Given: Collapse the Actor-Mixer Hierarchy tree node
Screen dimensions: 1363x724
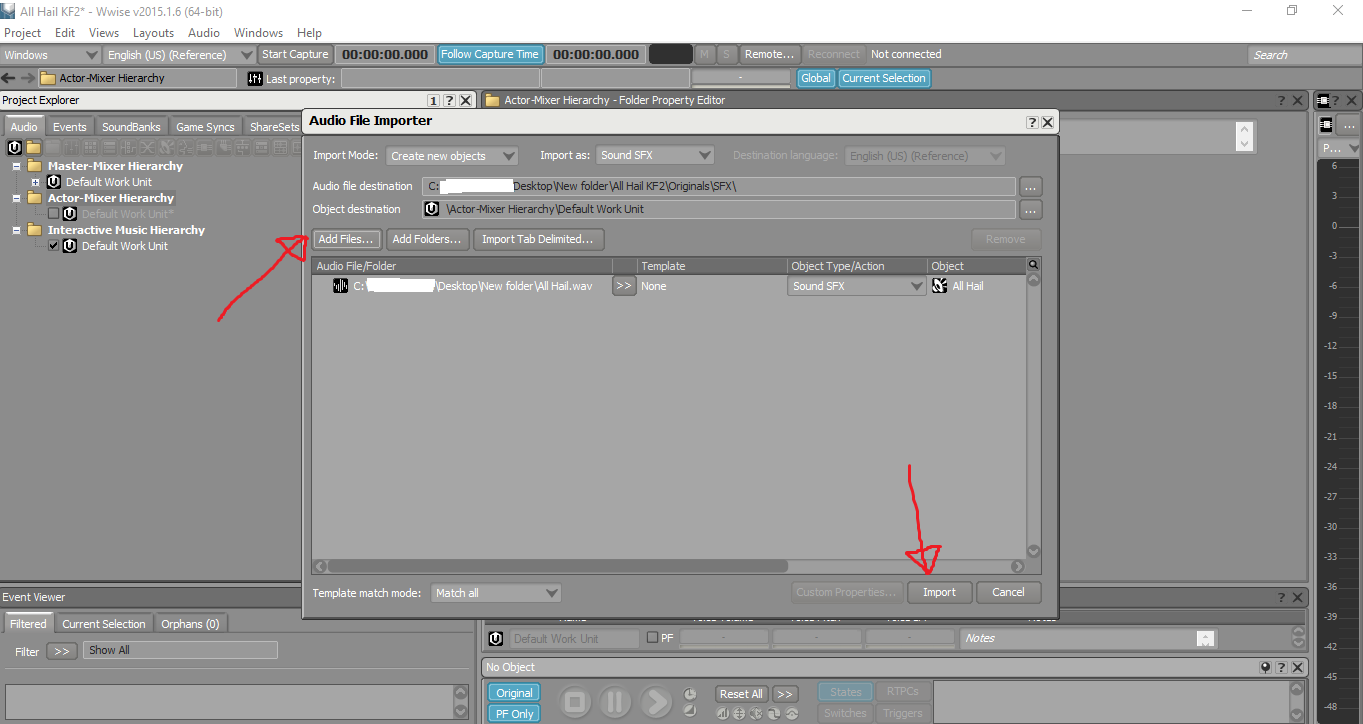Looking at the screenshot, I should (x=17, y=198).
